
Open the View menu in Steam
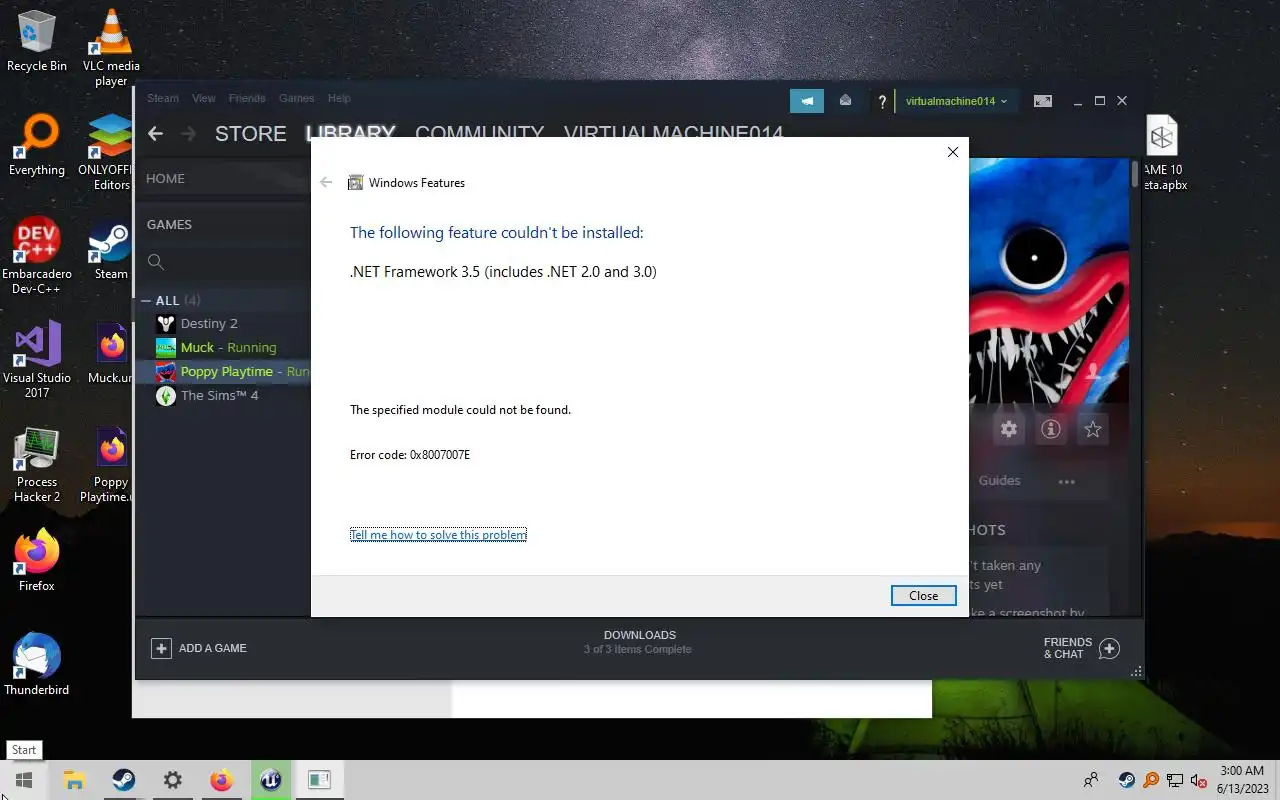204,98
